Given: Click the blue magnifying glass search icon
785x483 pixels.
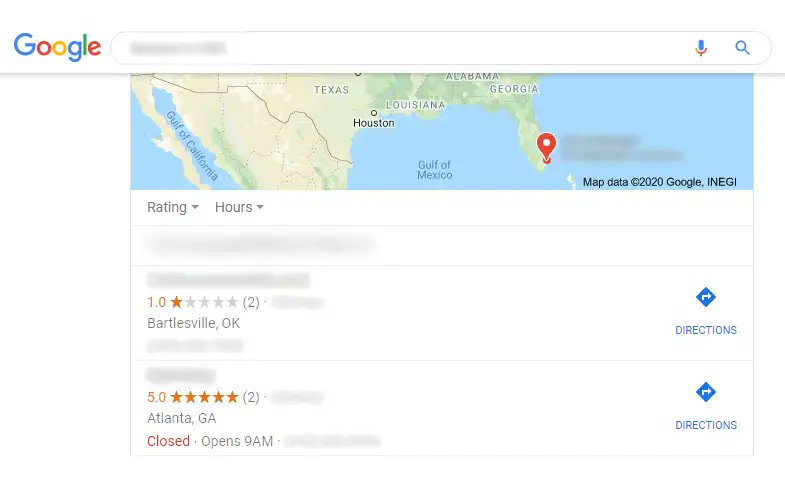Looking at the screenshot, I should 742,48.
